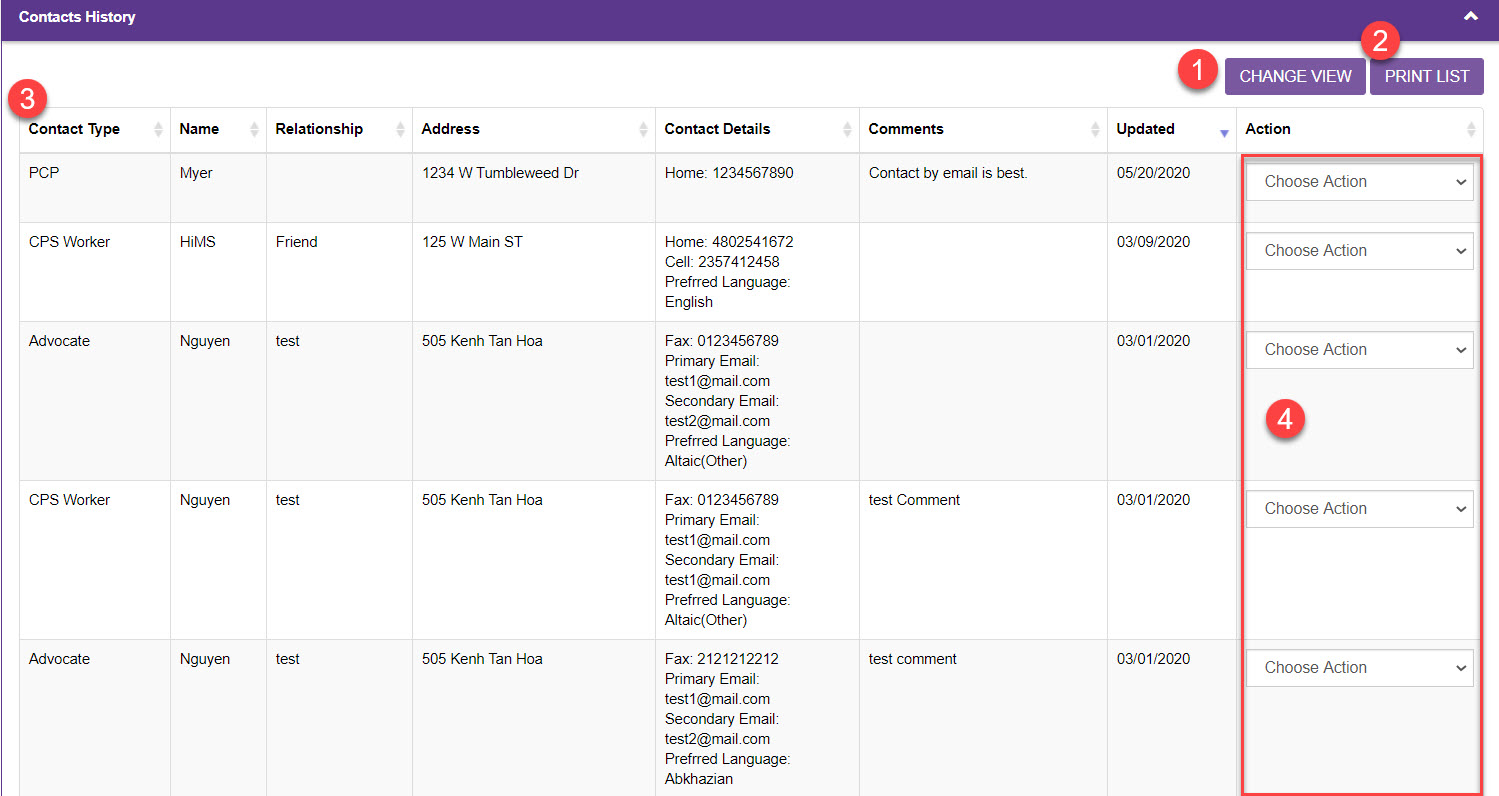
Task: Open Choose Action for Nguyen Abkhazian row
Action: click(x=1359, y=668)
